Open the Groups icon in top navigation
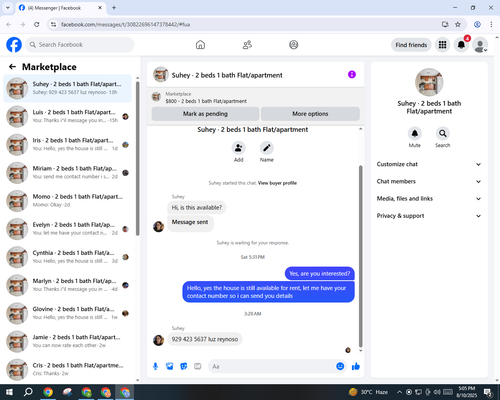The image size is (500, 400). [294, 45]
